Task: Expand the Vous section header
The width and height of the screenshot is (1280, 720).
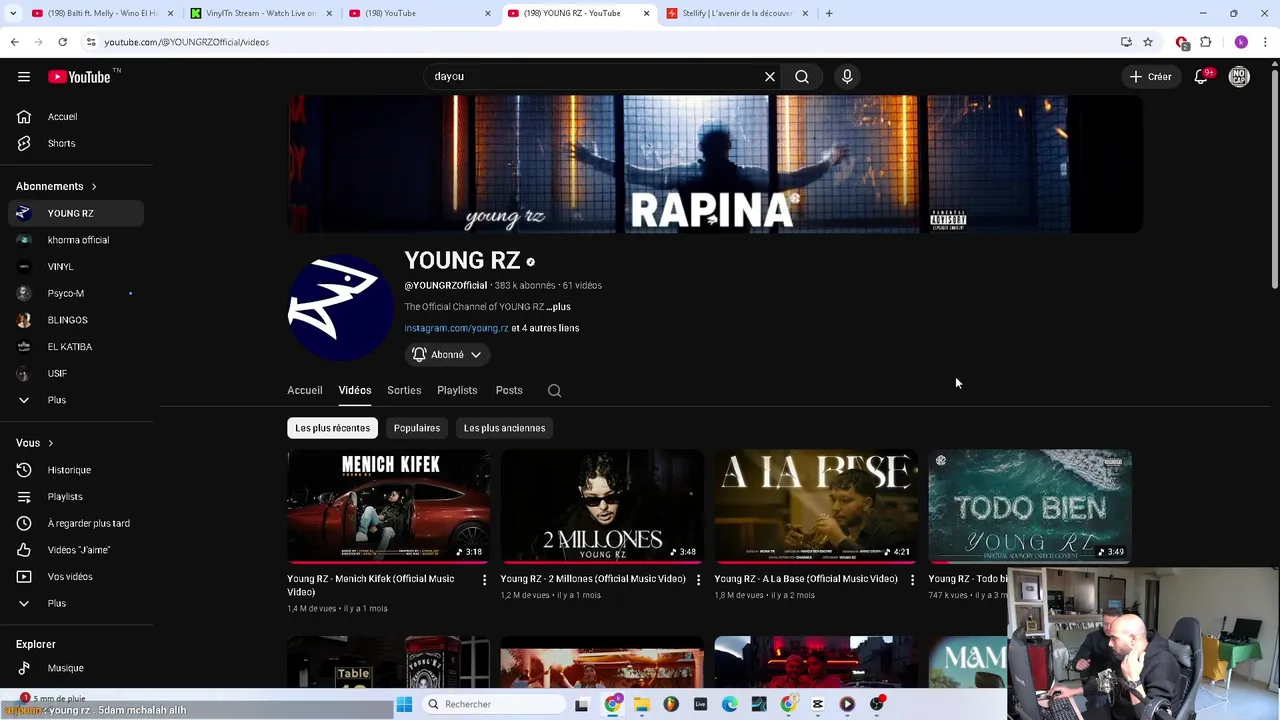Action: (35, 443)
